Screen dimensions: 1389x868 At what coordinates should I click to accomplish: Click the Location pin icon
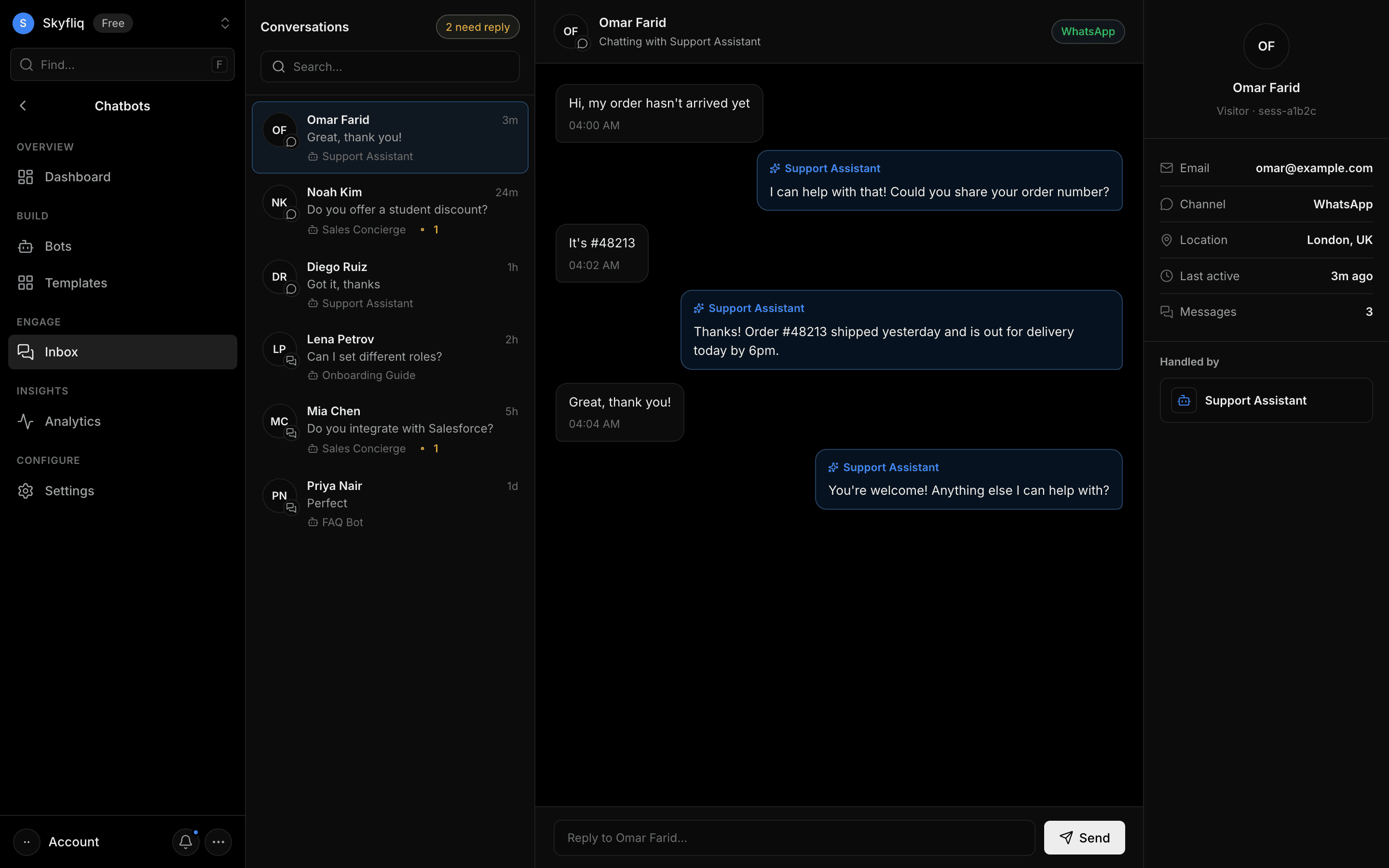coord(1166,240)
